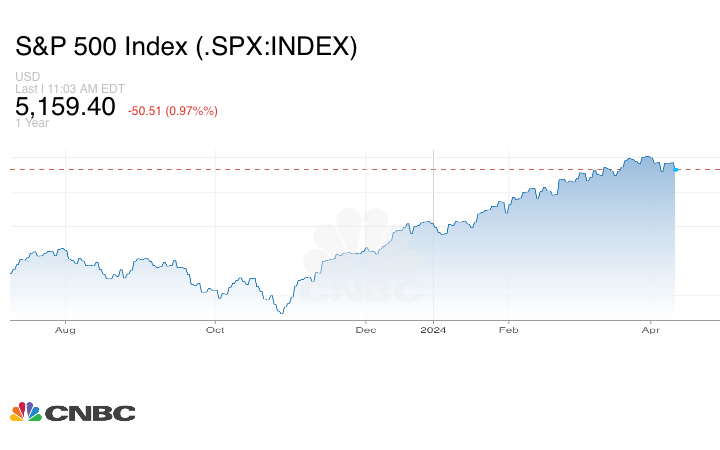Click the CNBC wordmark in the footer

(89, 412)
